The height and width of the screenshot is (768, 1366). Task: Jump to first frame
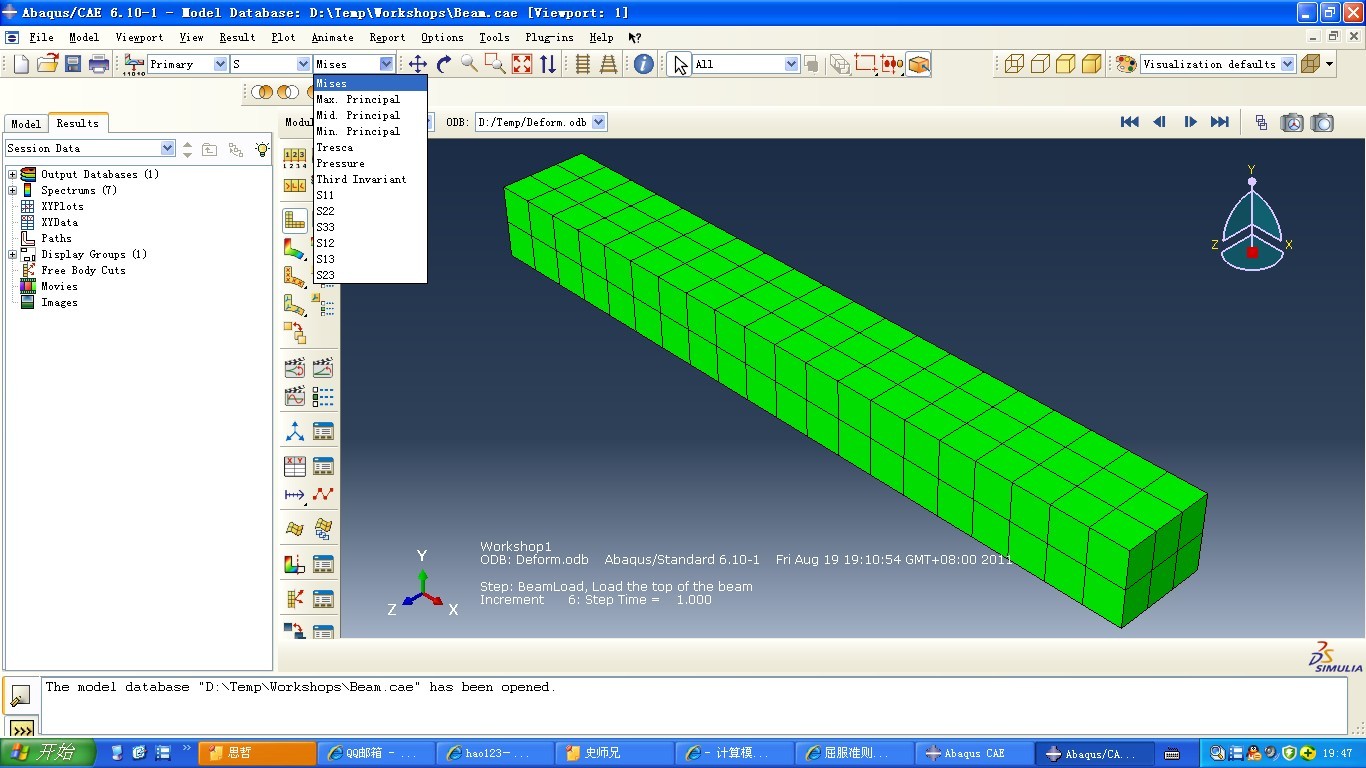[1130, 122]
